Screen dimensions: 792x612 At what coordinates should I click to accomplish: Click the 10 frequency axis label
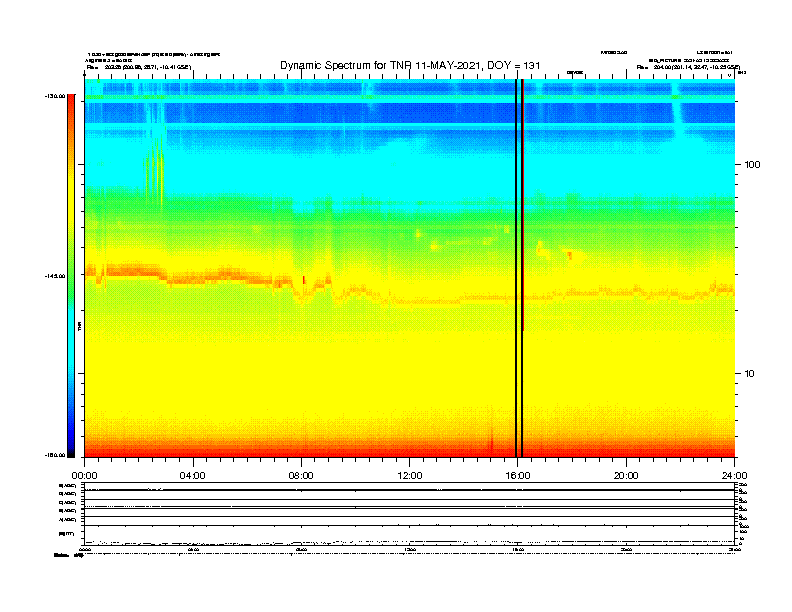(x=750, y=374)
